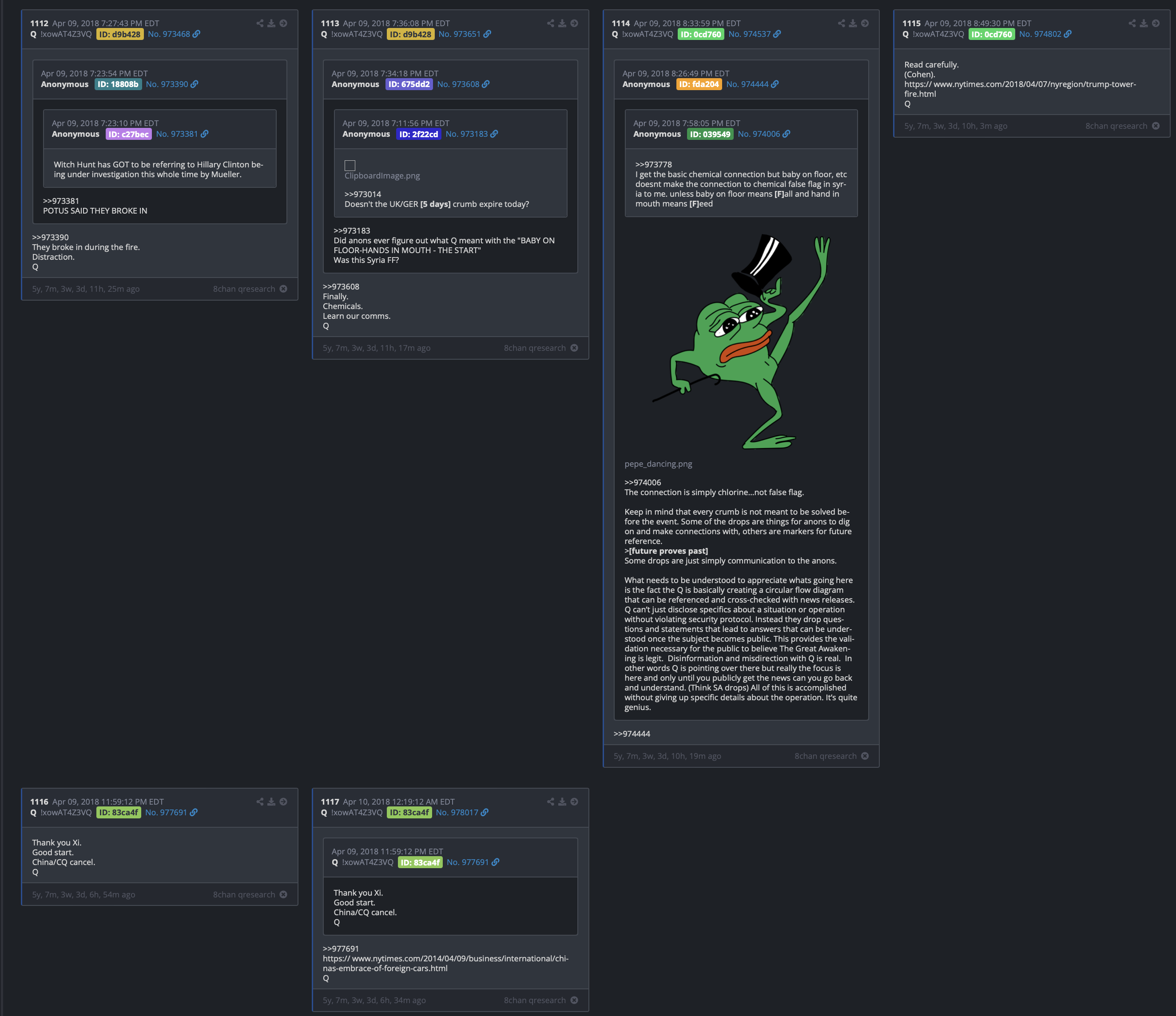Open post 1114 via the arrow-circle icon
The image size is (1176, 1016).
864,23
